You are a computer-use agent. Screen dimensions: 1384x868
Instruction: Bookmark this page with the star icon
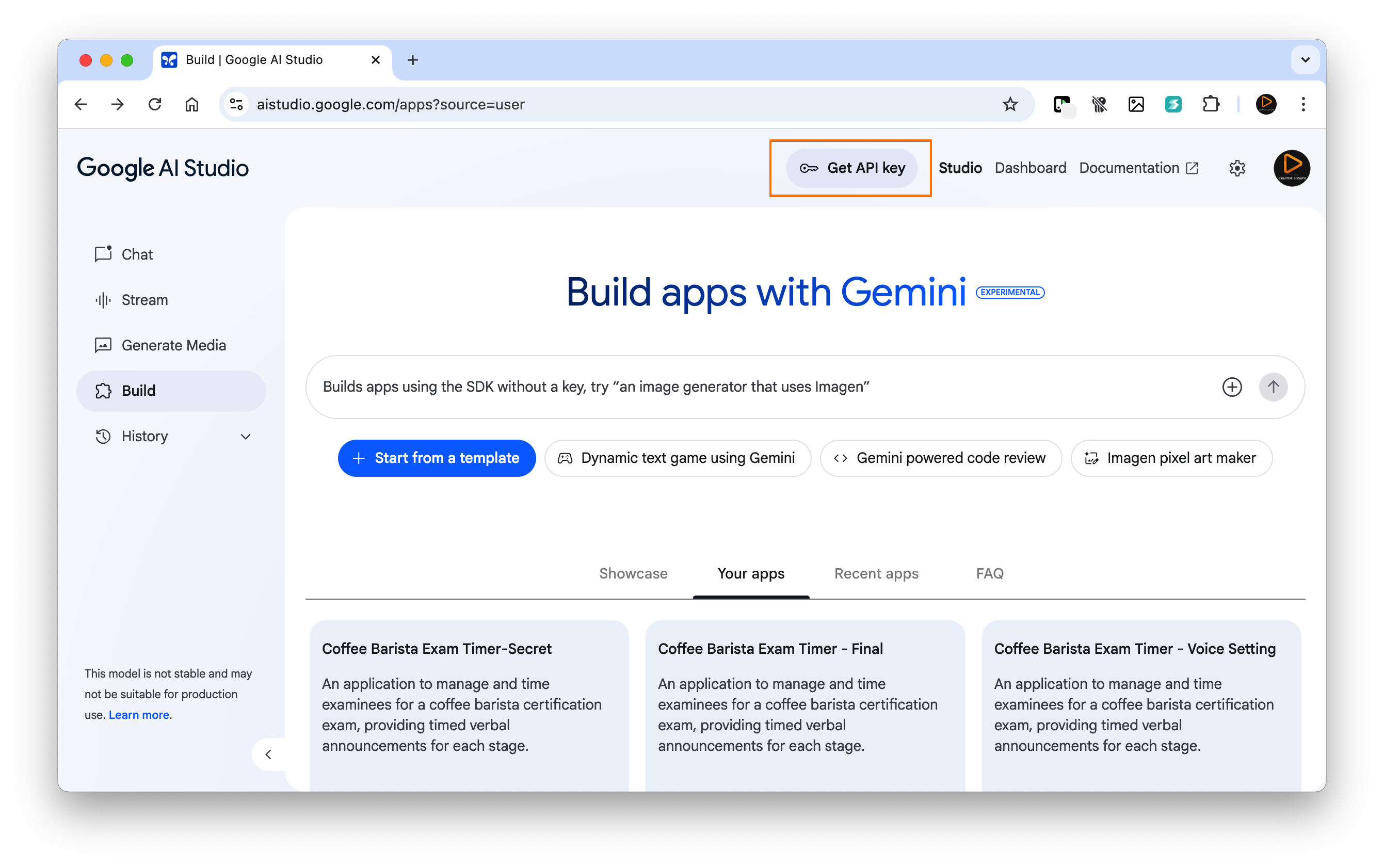(1010, 104)
